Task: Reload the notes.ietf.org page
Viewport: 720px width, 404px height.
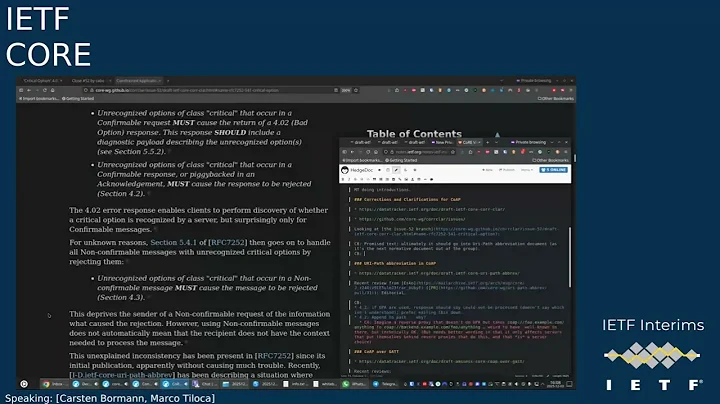Action: click(368, 152)
